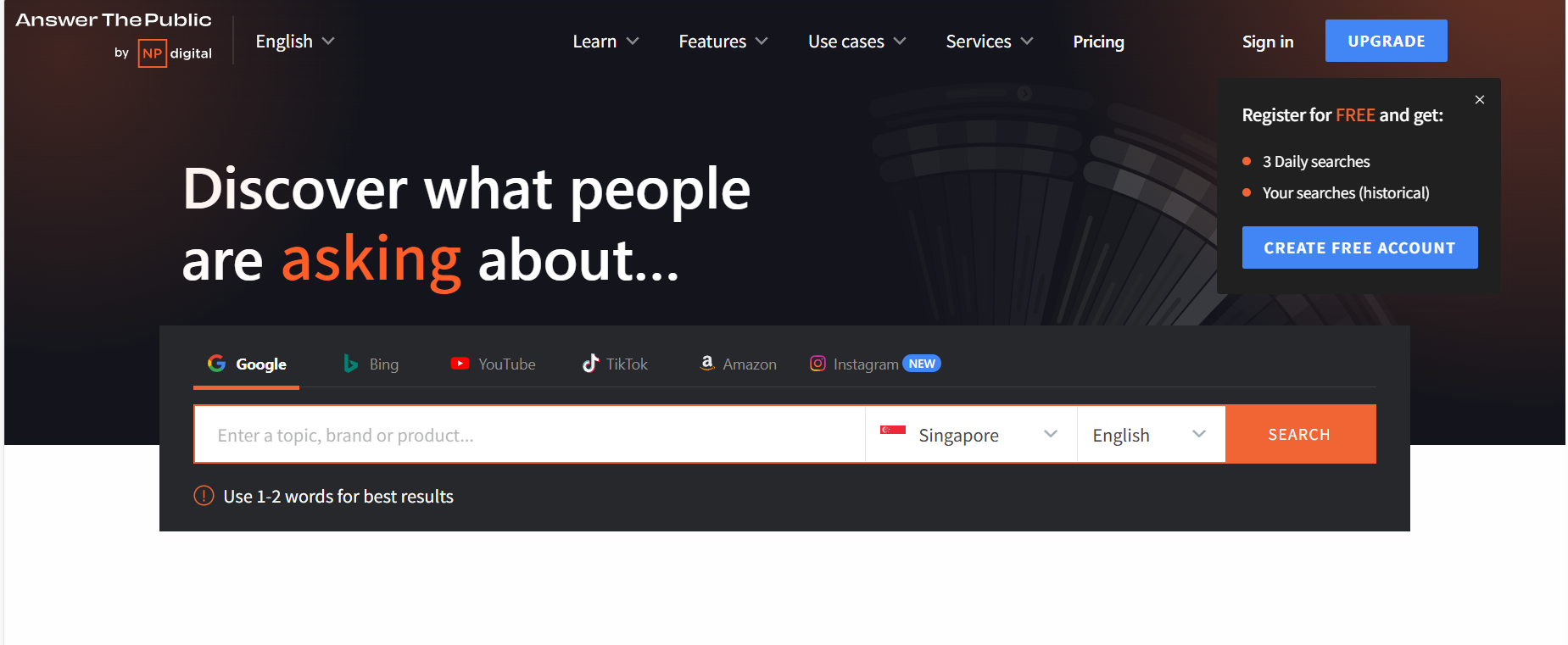Open the Learn menu

click(x=605, y=42)
